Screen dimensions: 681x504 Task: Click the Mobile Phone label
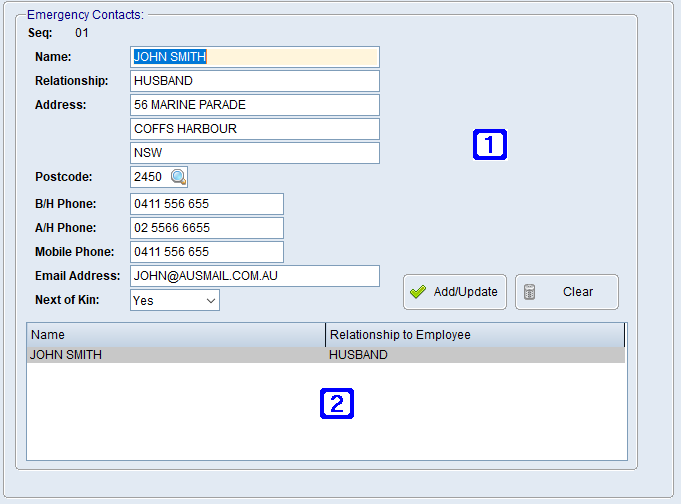click(x=75, y=252)
